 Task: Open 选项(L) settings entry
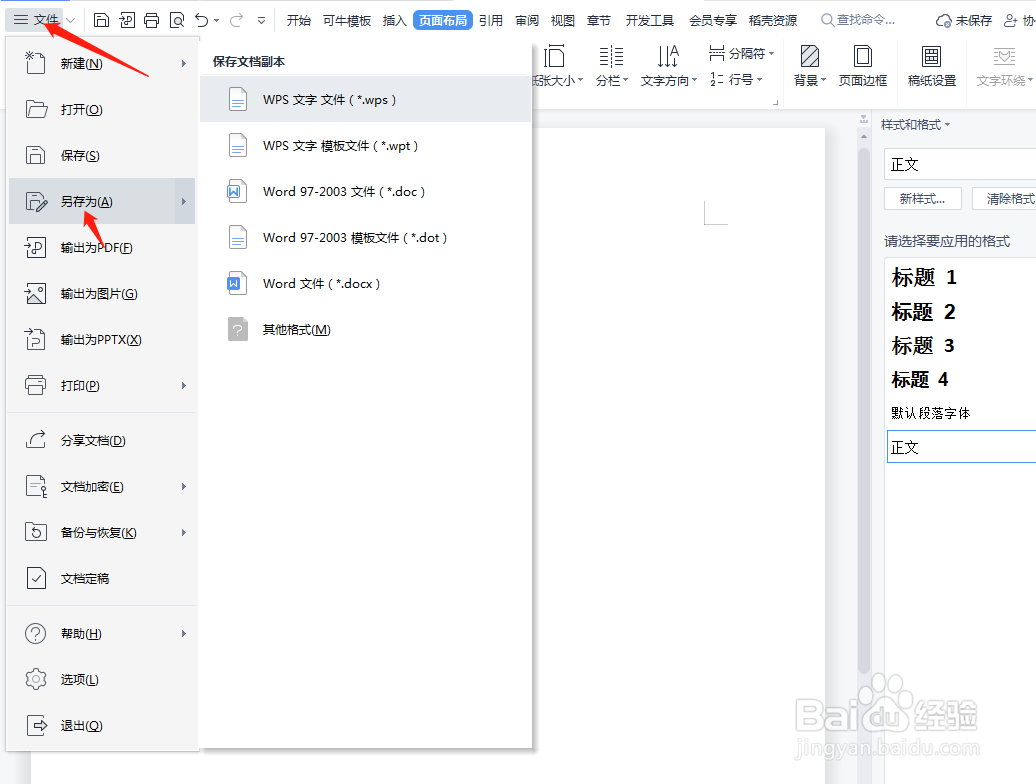pyautogui.click(x=102, y=680)
